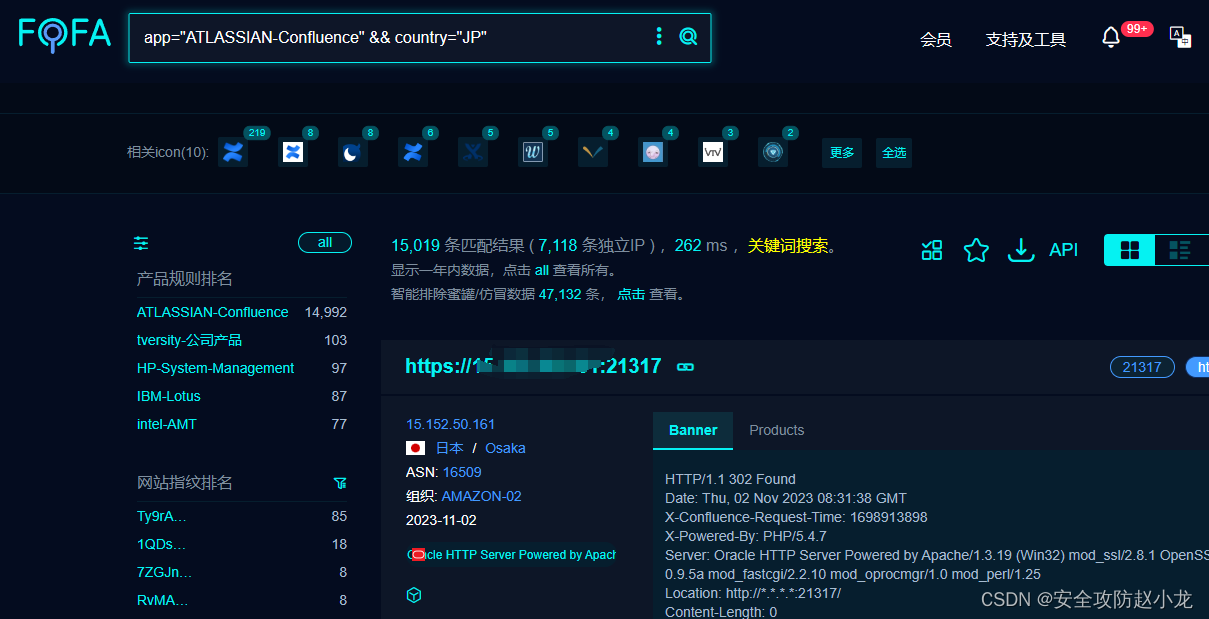The image size is (1209, 619).
Task: Filter by fingerprint 7ZGJn…
Action: [164, 572]
